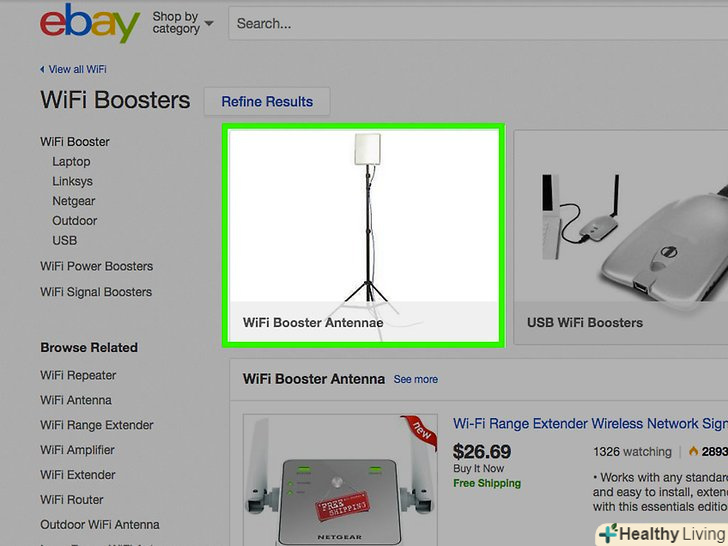Open WiFi Amplifier related link
The image size is (728, 546).
(77, 450)
